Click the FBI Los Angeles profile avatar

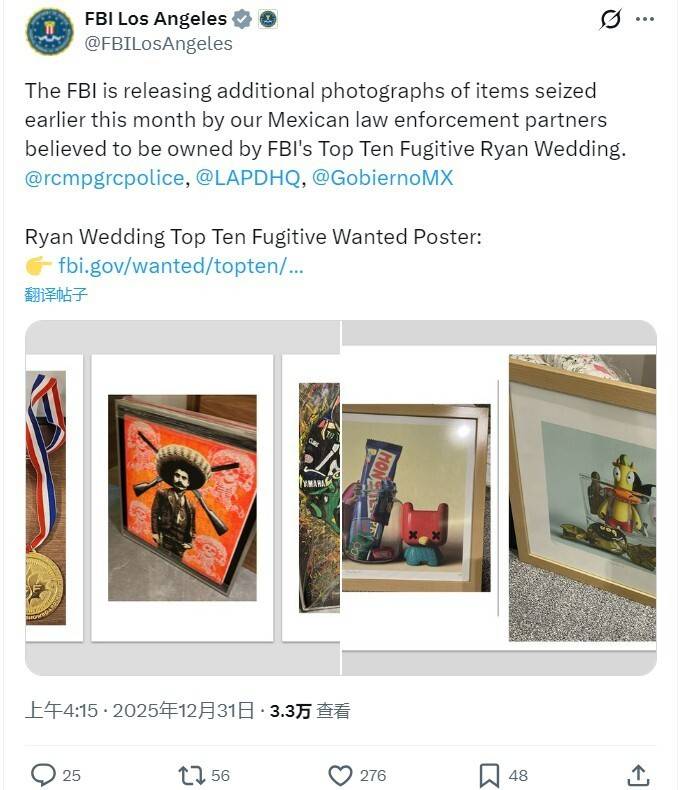coord(49,31)
